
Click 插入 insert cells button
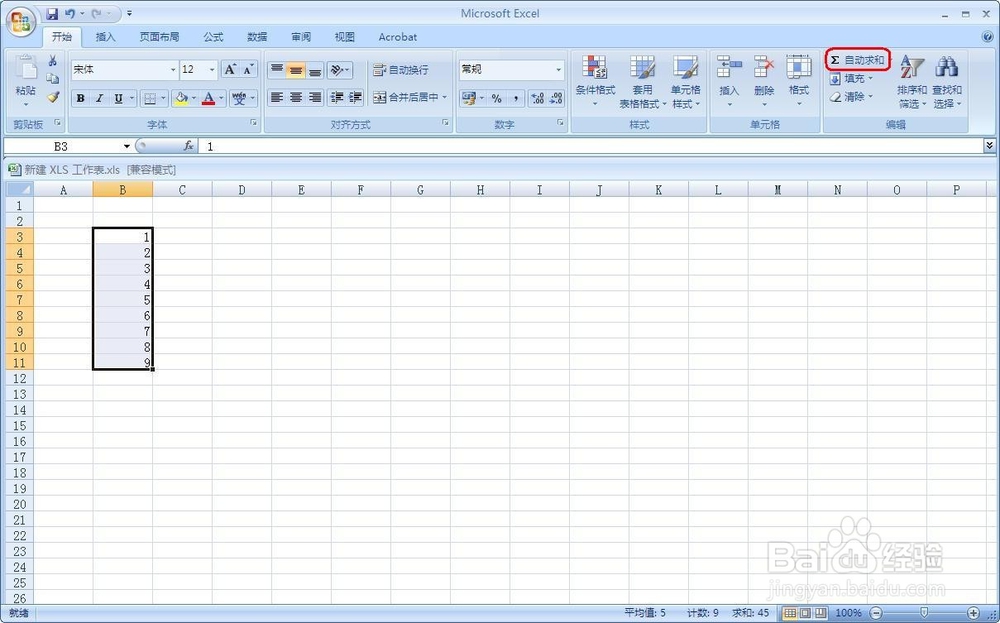[729, 81]
